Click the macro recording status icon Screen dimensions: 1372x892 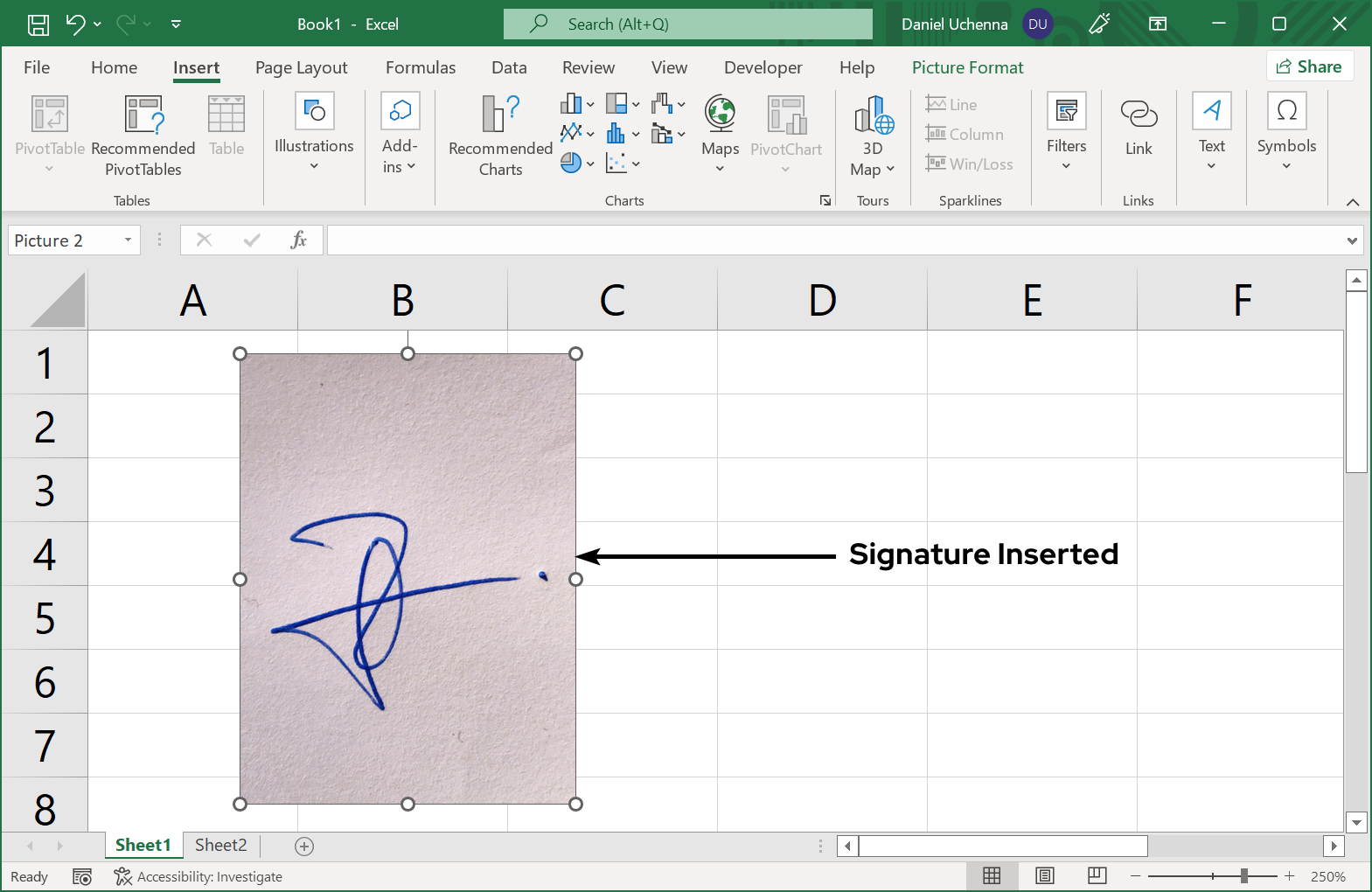point(82,876)
